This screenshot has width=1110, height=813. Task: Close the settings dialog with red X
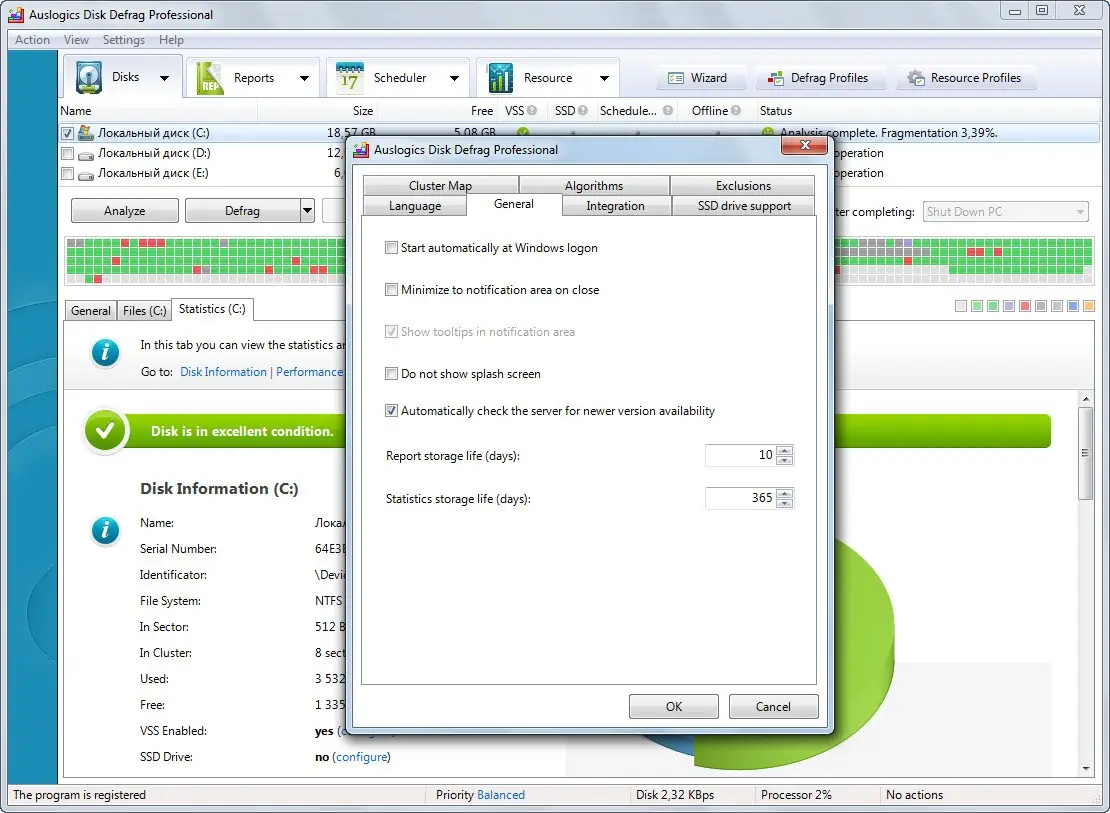click(804, 145)
